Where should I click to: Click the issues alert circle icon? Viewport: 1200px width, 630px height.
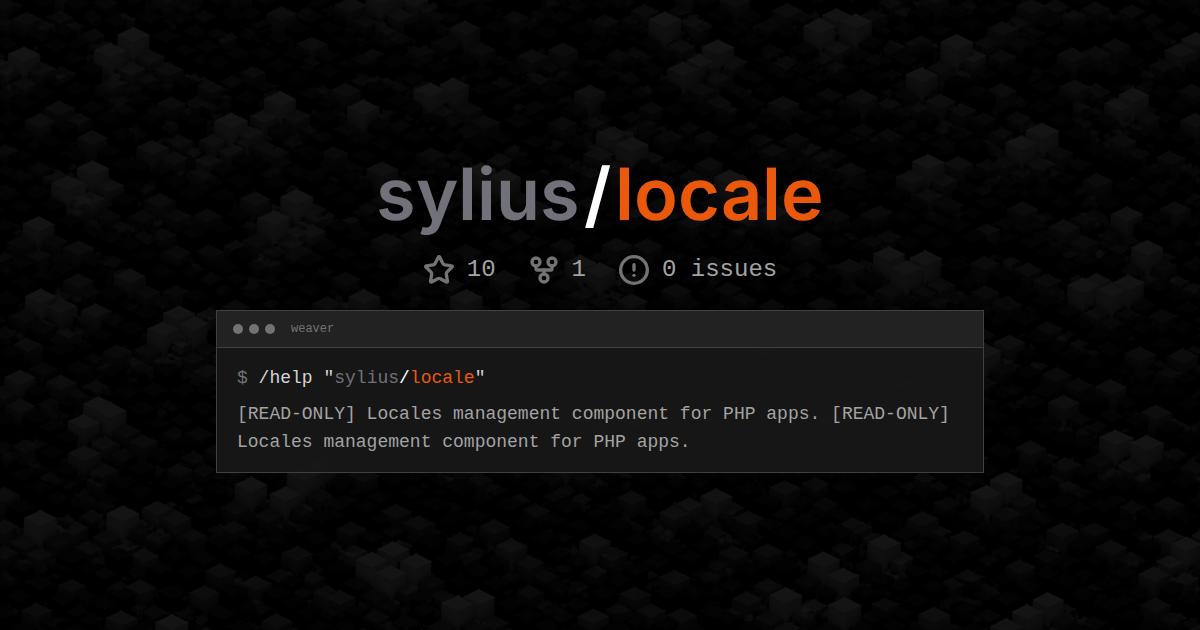(x=634, y=270)
